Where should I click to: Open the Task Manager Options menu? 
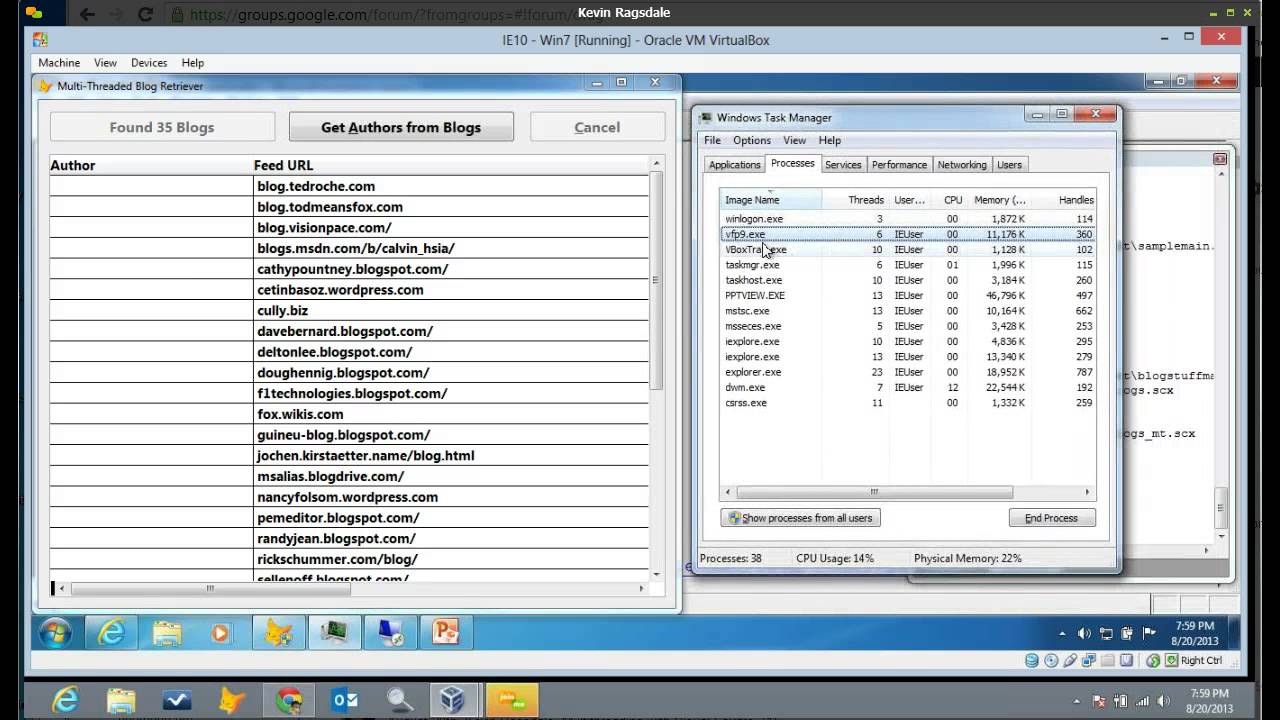click(752, 140)
